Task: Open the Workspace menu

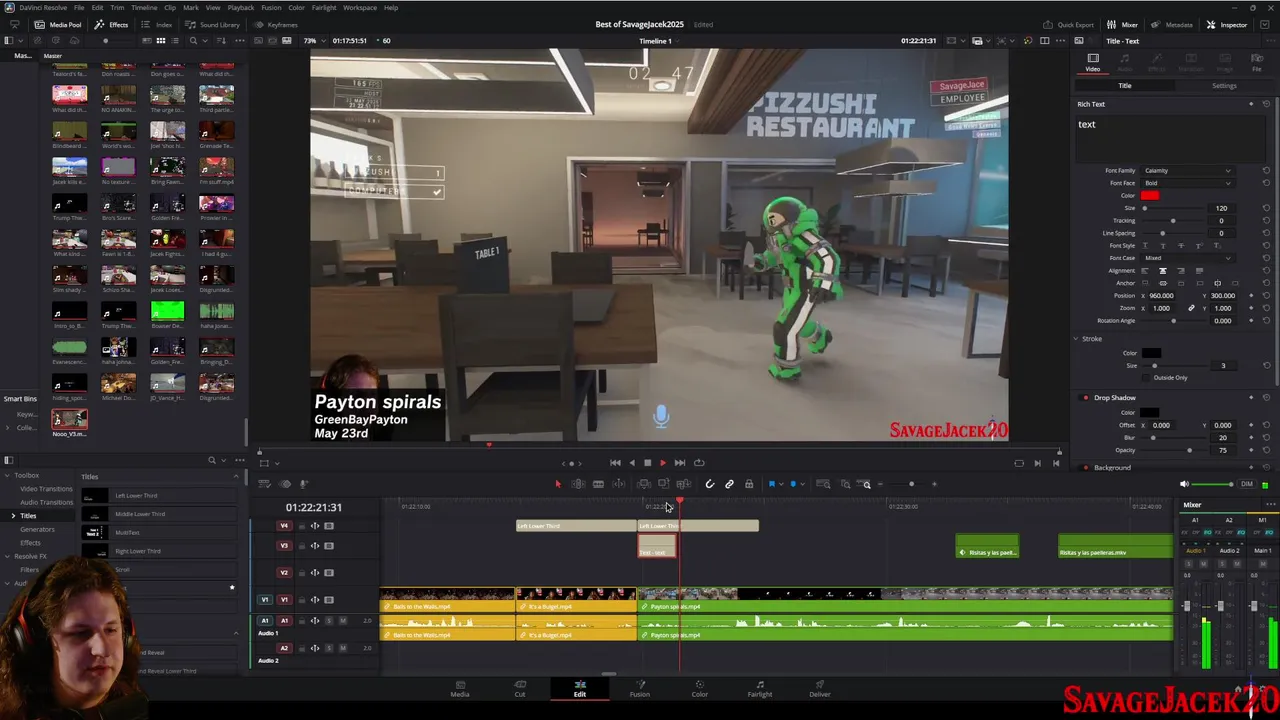Action: tap(360, 7)
